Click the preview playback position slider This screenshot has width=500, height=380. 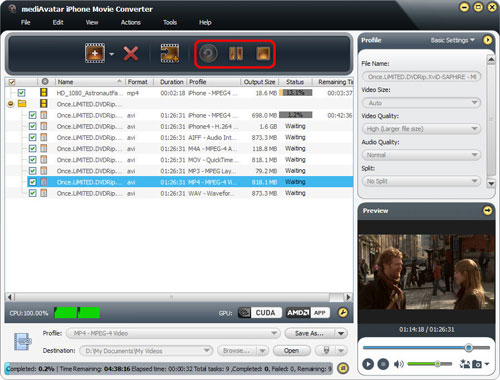pos(426,348)
